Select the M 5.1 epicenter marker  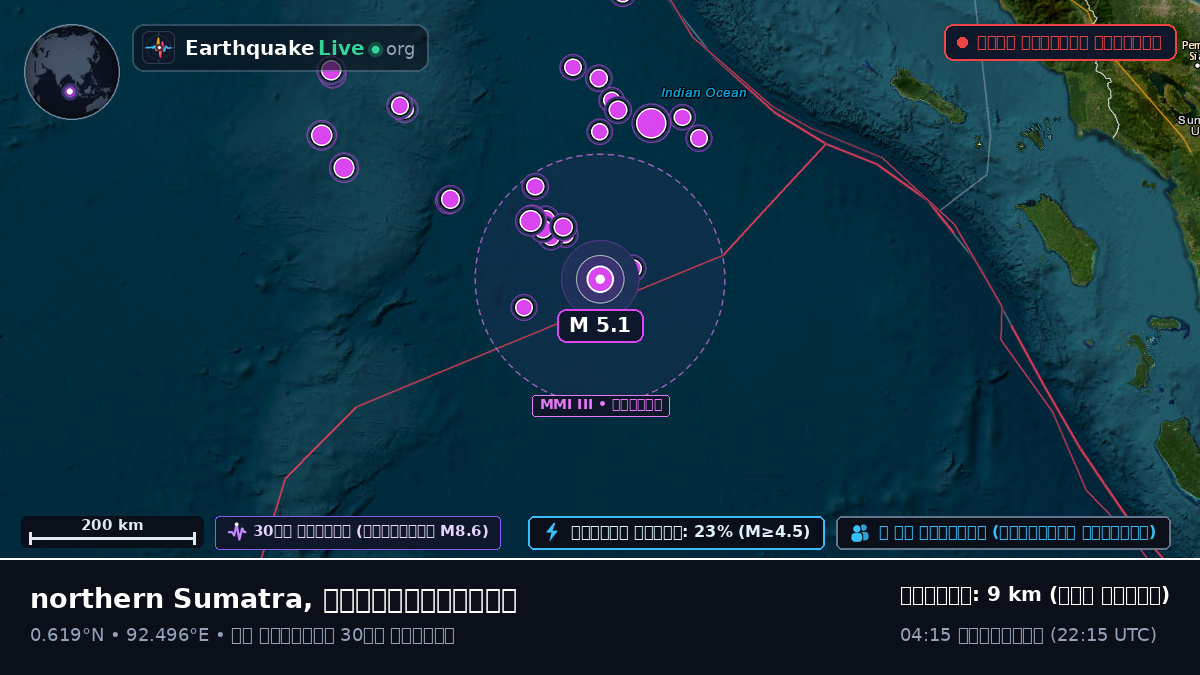pos(600,279)
